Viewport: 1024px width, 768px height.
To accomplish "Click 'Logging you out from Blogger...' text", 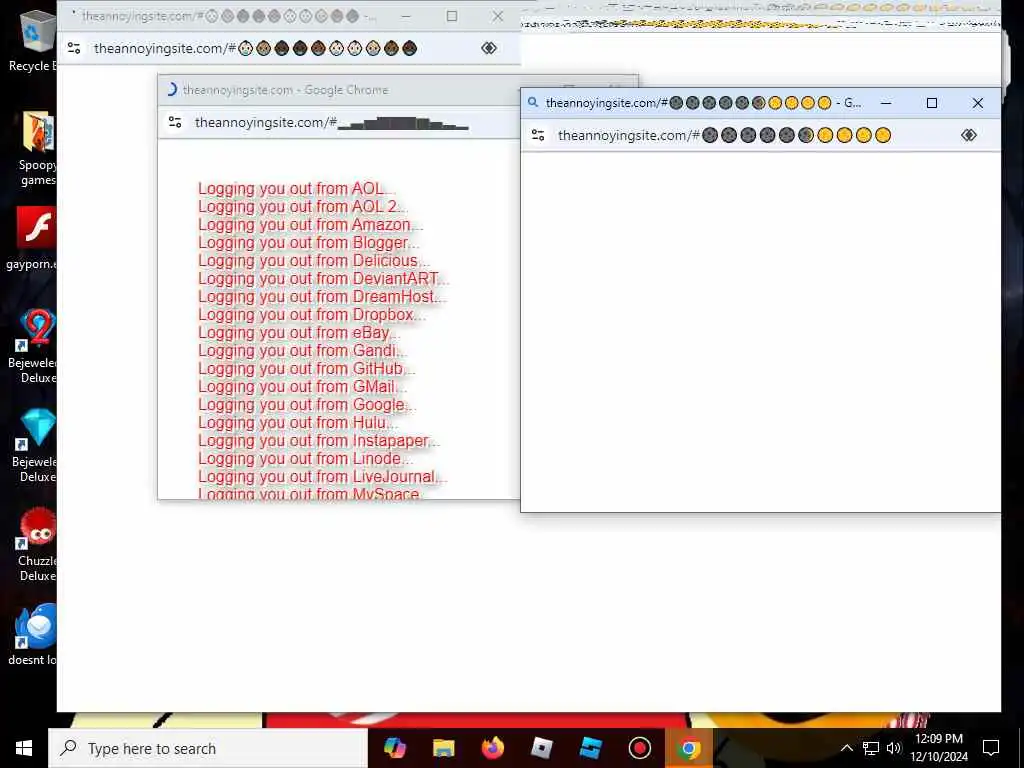I will click(308, 243).
